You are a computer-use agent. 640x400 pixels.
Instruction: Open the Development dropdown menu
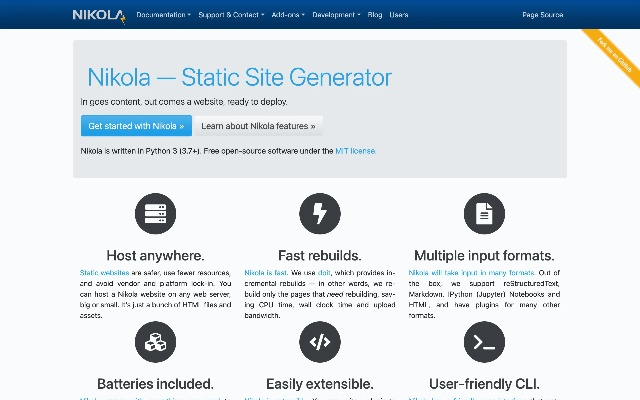point(336,15)
